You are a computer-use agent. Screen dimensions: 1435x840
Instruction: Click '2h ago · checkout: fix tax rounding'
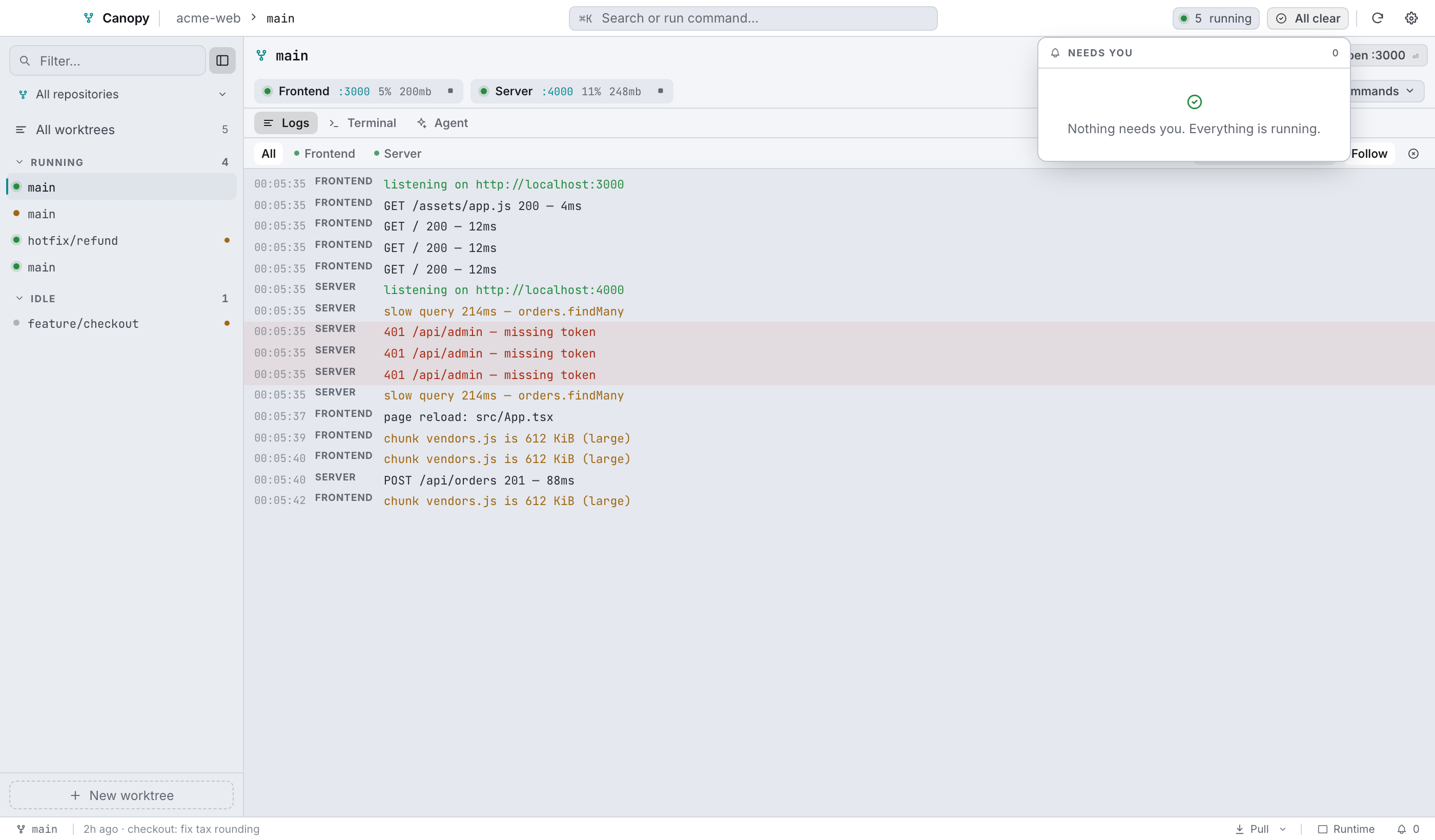[171, 829]
